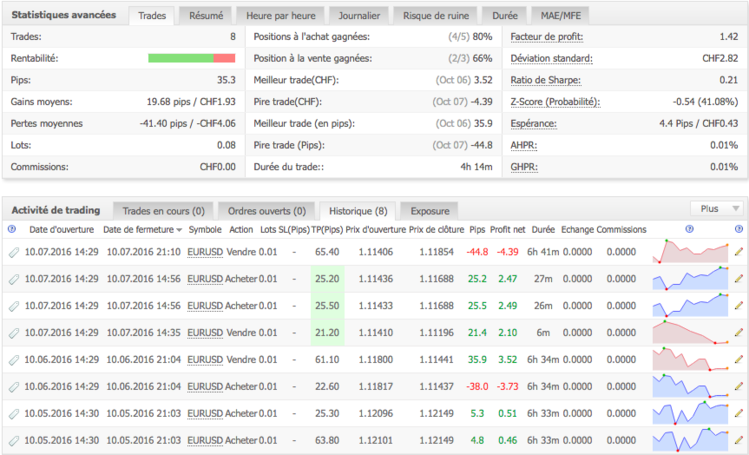Screen dimensions: 749x455
Task: Open the Exposure tab
Action: 429,210
